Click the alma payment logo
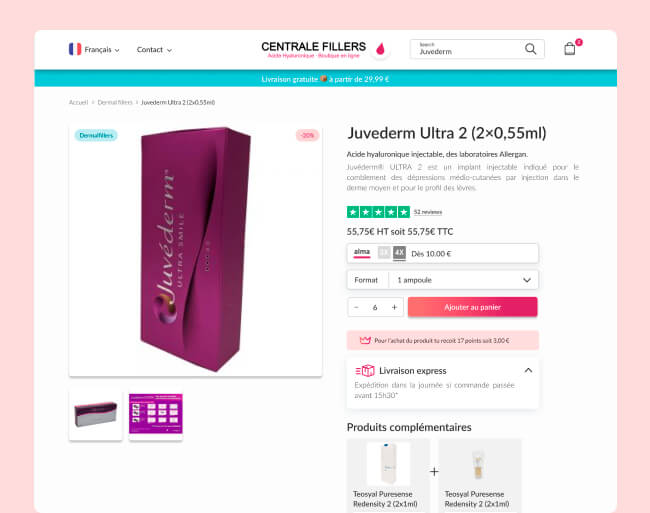This screenshot has height=513, width=650. pyautogui.click(x=361, y=253)
